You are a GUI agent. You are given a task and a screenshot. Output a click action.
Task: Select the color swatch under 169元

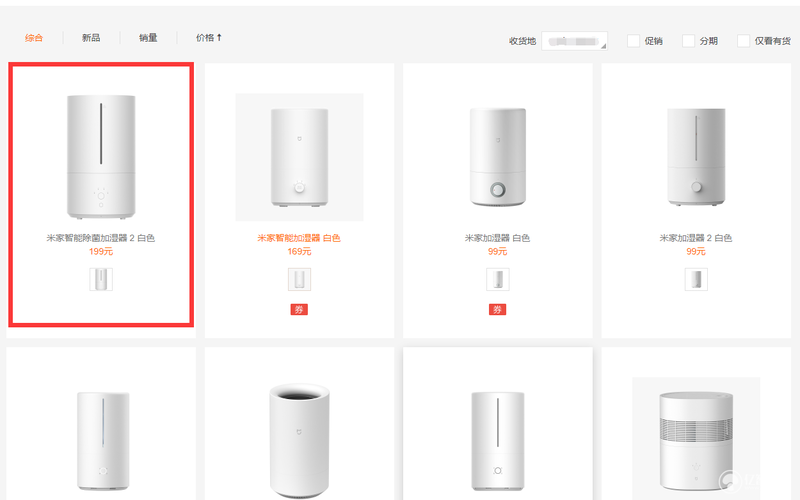click(x=299, y=280)
